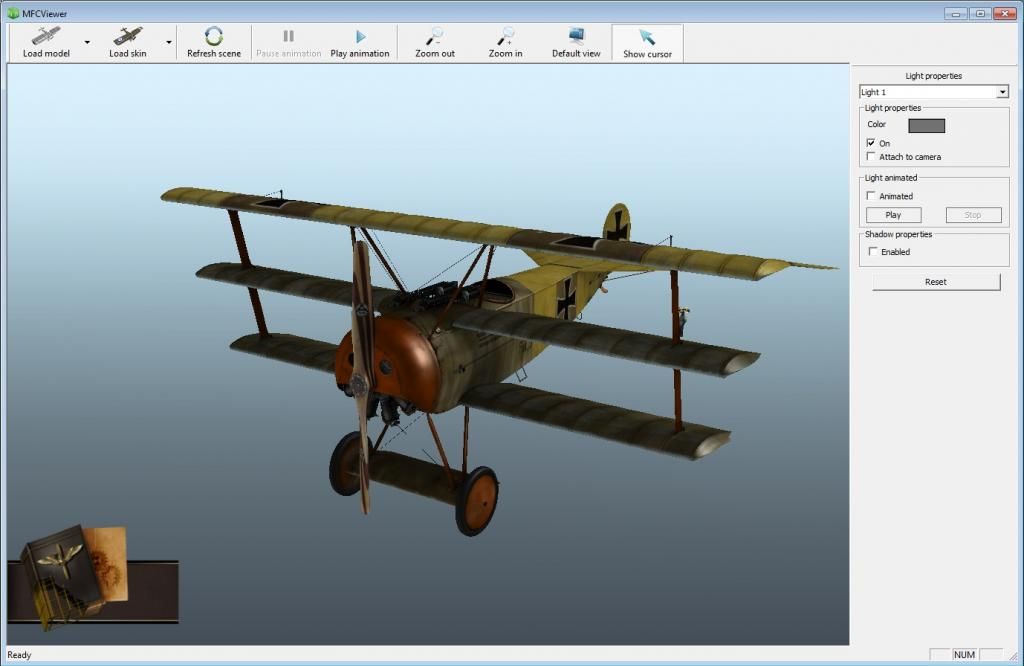Toggle the Show cursor tool
The image size is (1024, 666).
point(647,37)
